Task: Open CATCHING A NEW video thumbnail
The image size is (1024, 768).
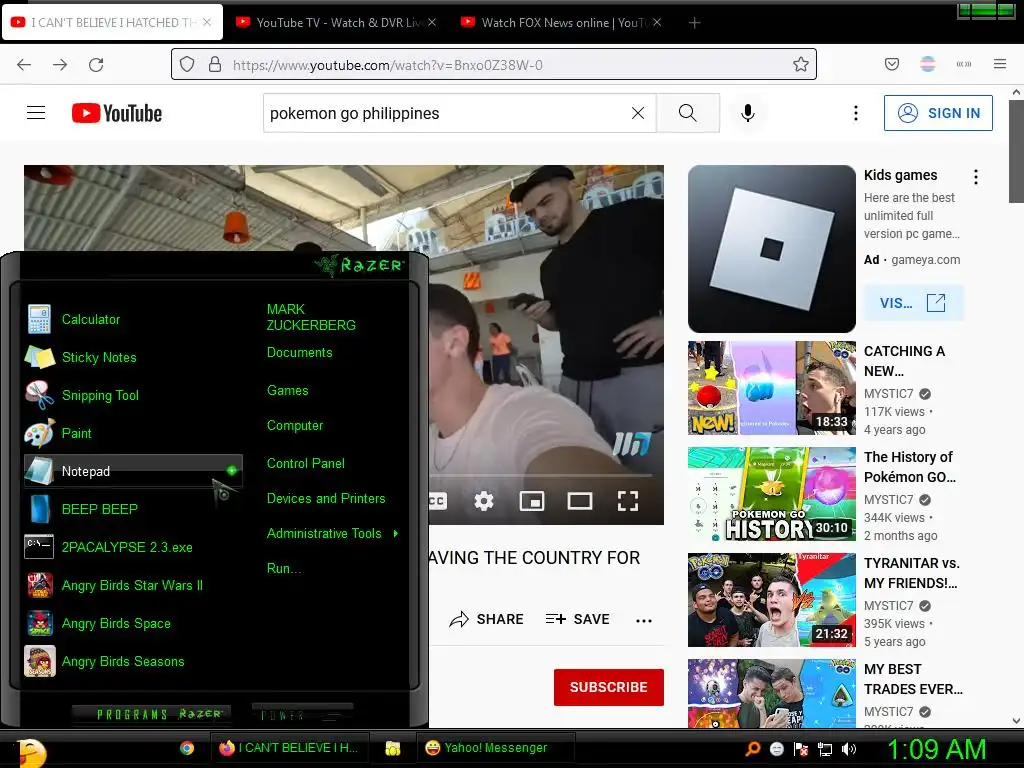Action: (772, 388)
